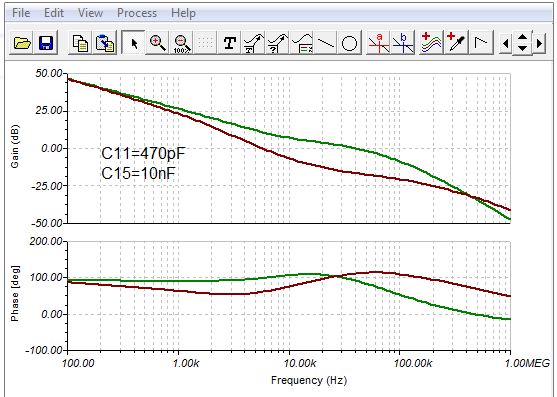Toggle the dotted grid toolbar button
The width and height of the screenshot is (557, 397).
tap(205, 43)
